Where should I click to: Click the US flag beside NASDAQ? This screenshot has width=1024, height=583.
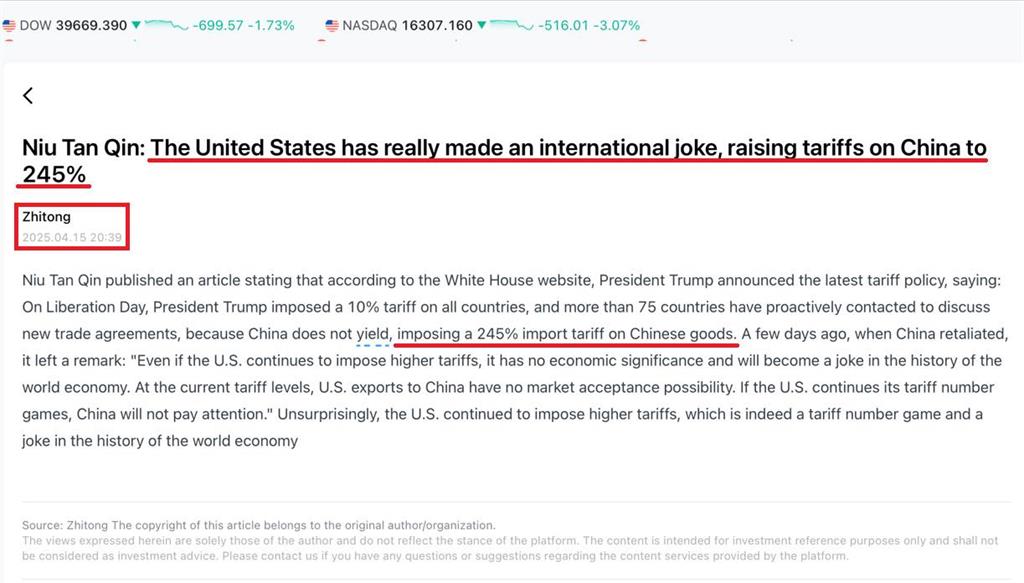[332, 25]
